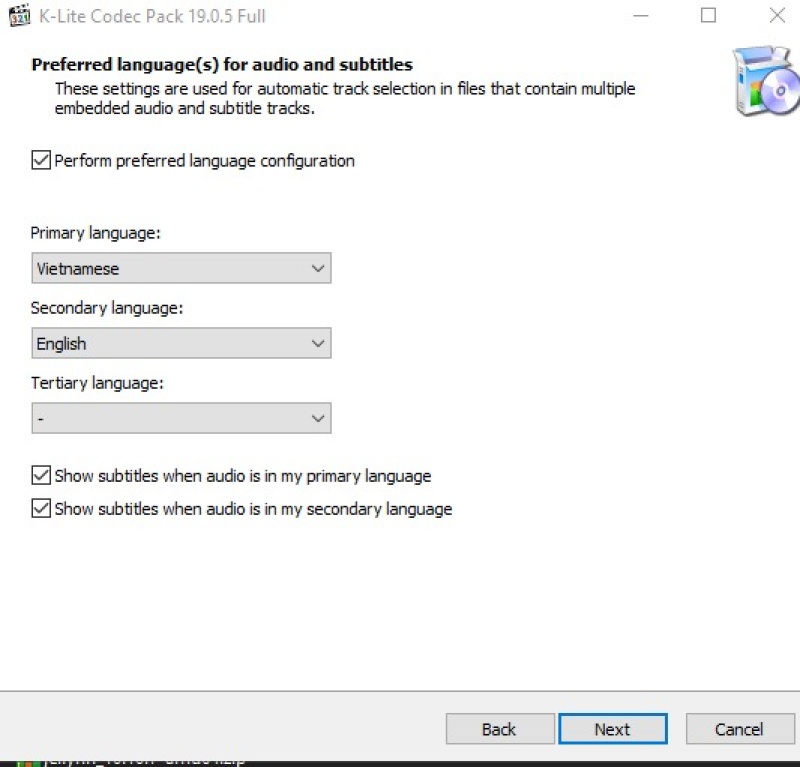Open the Secondary language dropdown showing English

tap(181, 343)
